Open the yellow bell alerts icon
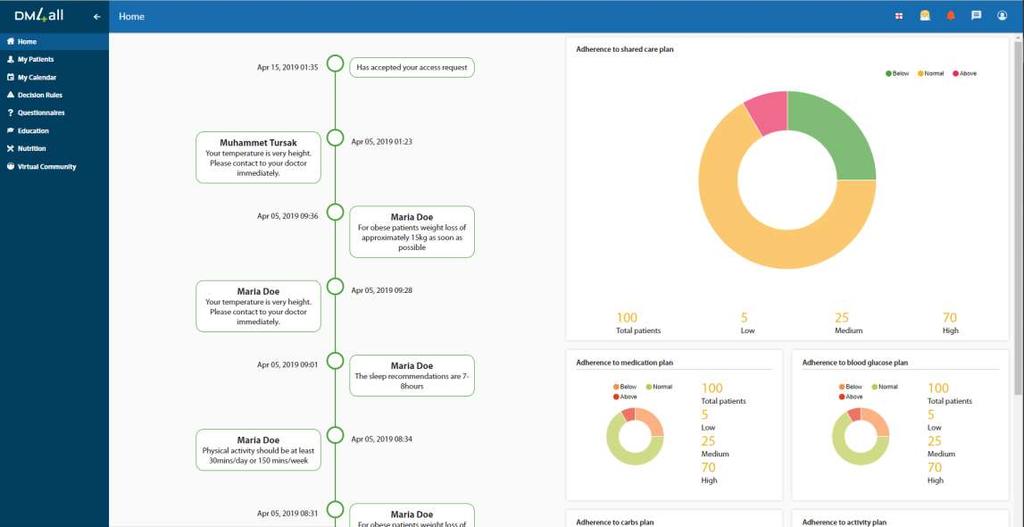The width and height of the screenshot is (1024, 527). pos(925,16)
